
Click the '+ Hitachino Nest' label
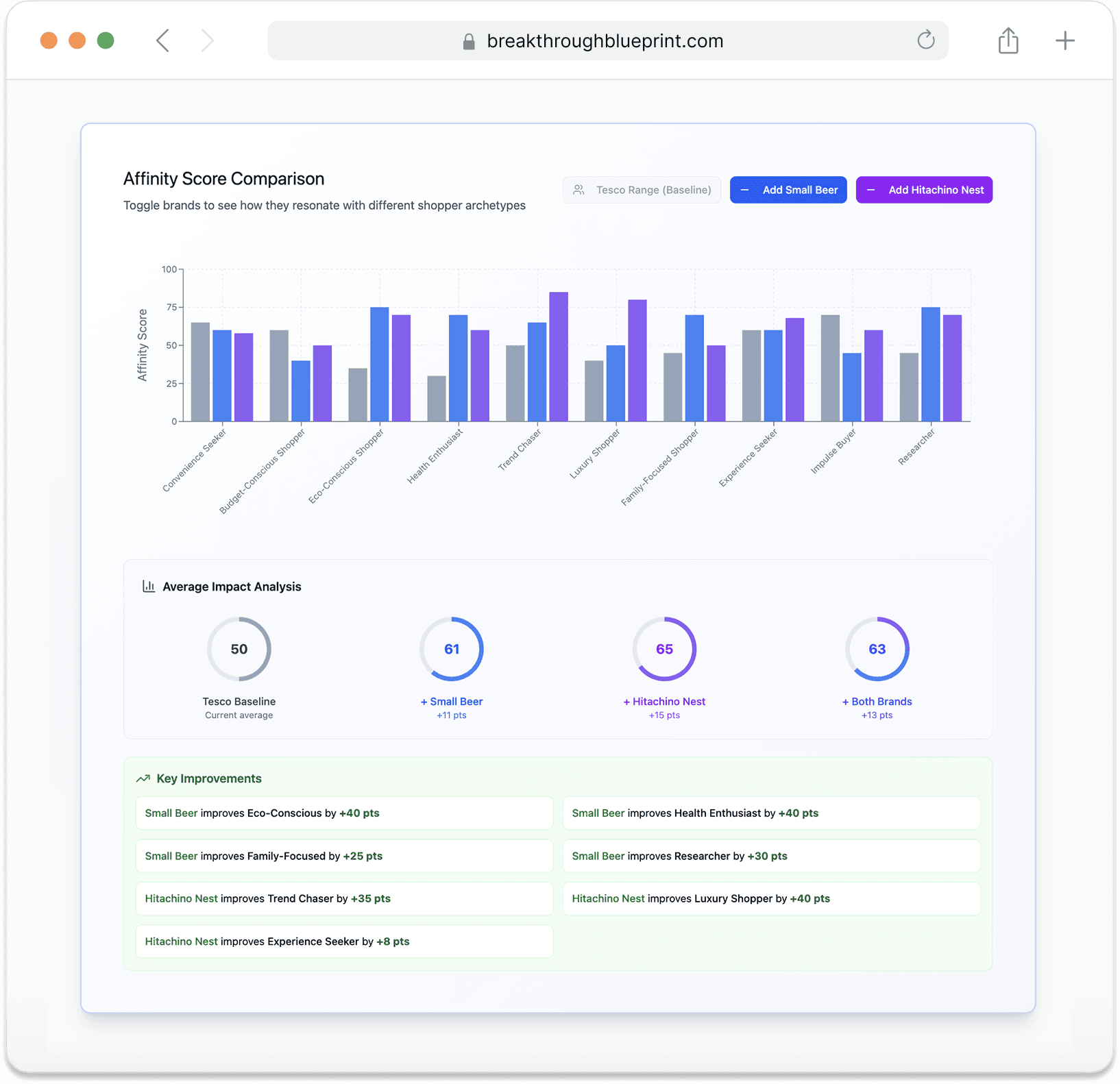click(664, 702)
